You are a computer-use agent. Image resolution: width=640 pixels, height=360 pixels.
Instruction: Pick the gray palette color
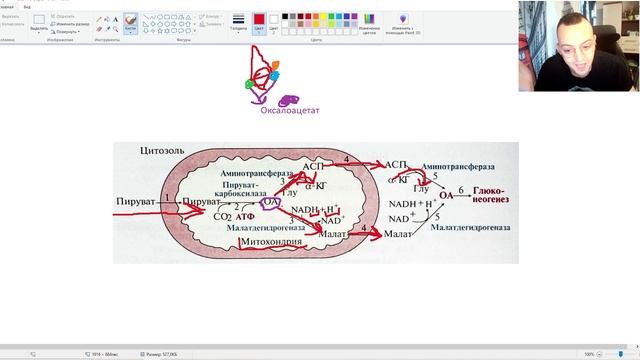click(293, 16)
